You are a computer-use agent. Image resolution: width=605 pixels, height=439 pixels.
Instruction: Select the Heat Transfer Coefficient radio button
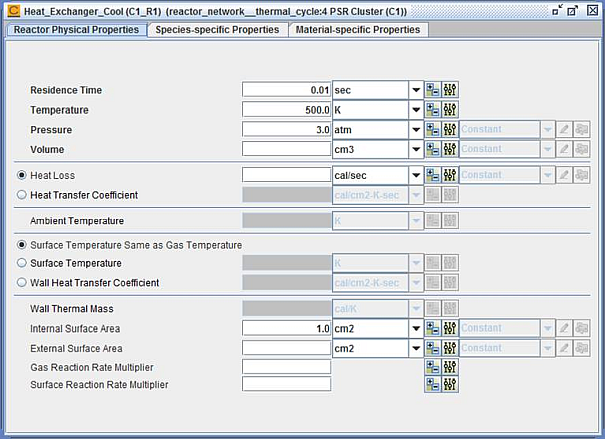pyautogui.click(x=22, y=195)
